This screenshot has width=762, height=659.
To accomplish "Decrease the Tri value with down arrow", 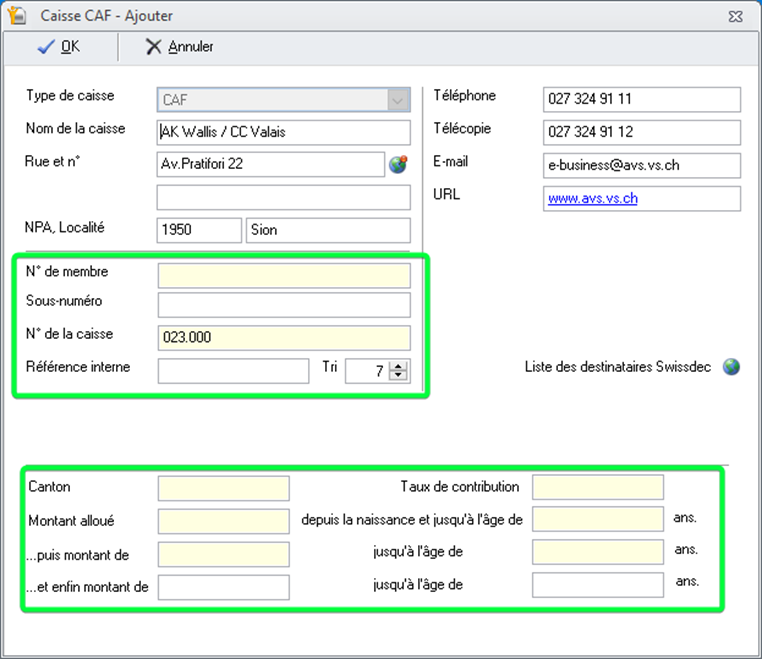I will tap(400, 377).
